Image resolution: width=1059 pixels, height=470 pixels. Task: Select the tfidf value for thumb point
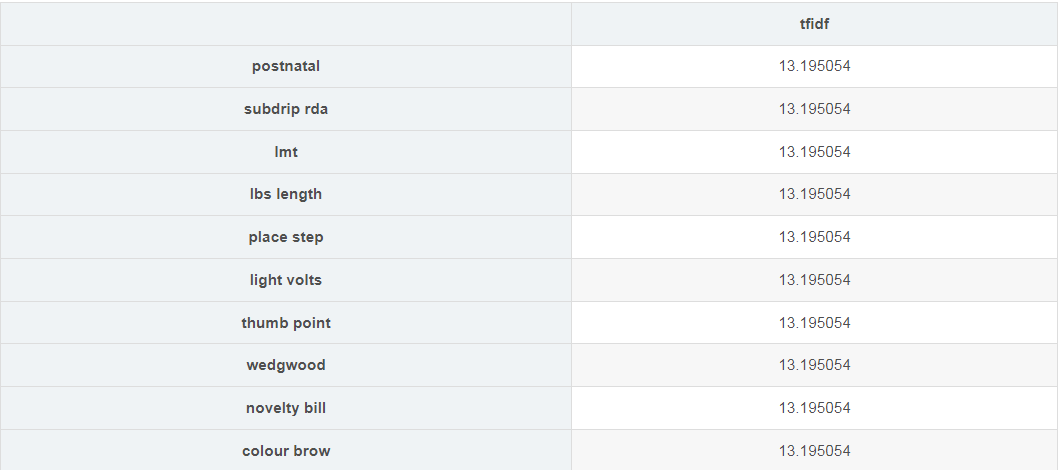pyautogui.click(x=814, y=323)
